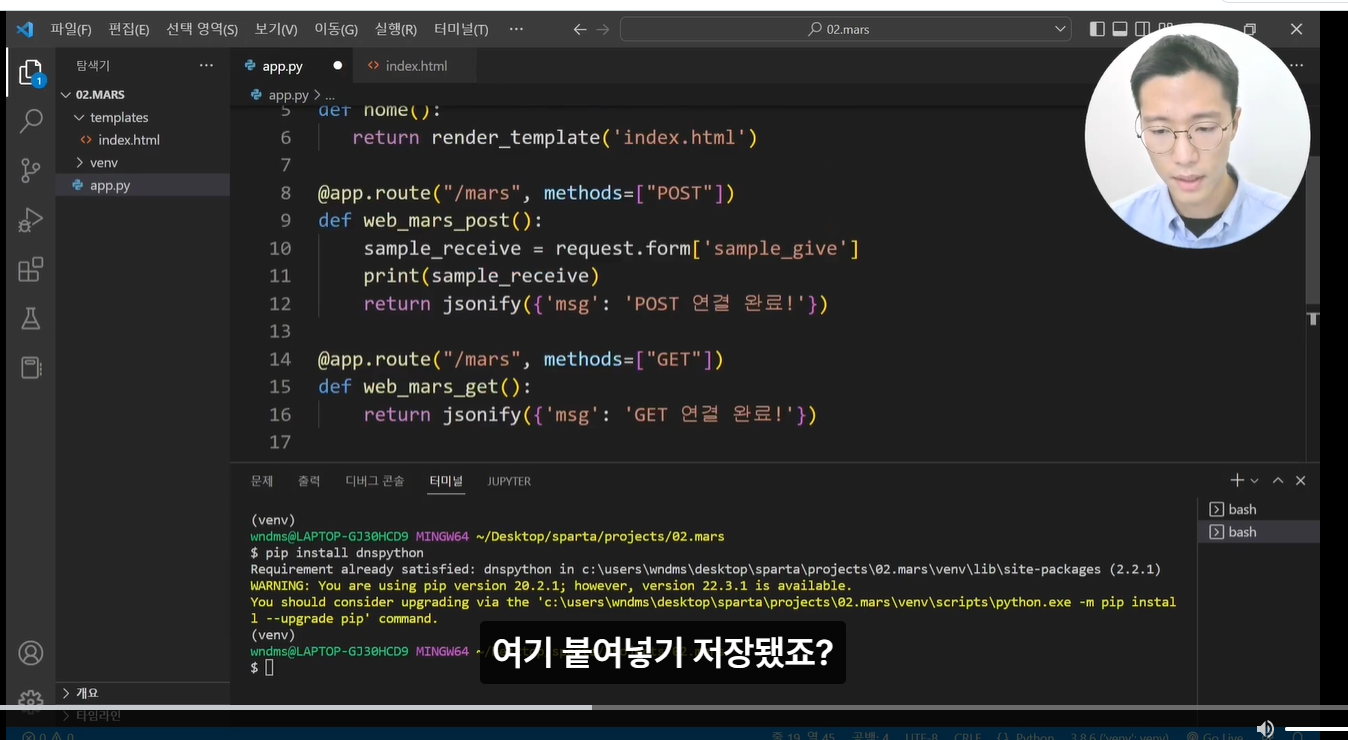Select app.py in the explorer tree
The image size is (1348, 740).
142,185
